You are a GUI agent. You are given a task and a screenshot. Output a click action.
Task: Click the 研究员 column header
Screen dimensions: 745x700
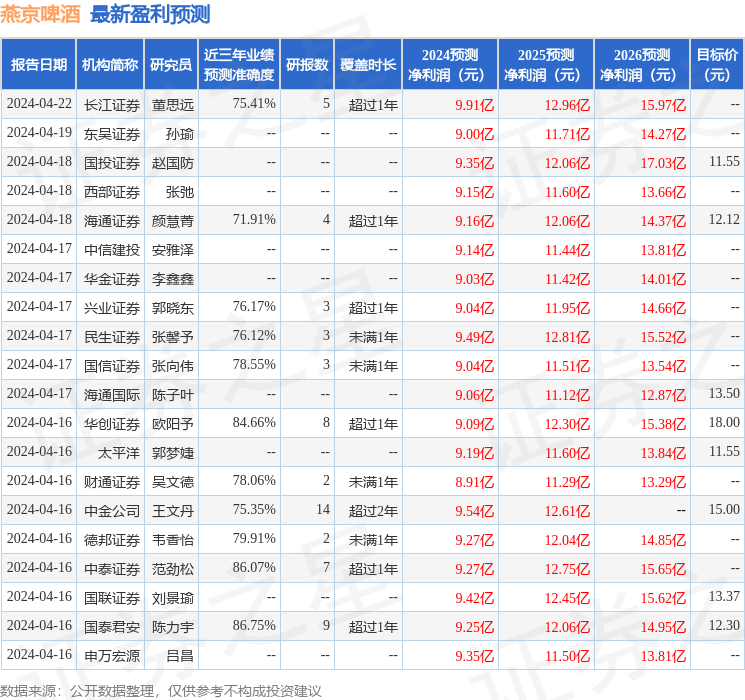[171, 65]
